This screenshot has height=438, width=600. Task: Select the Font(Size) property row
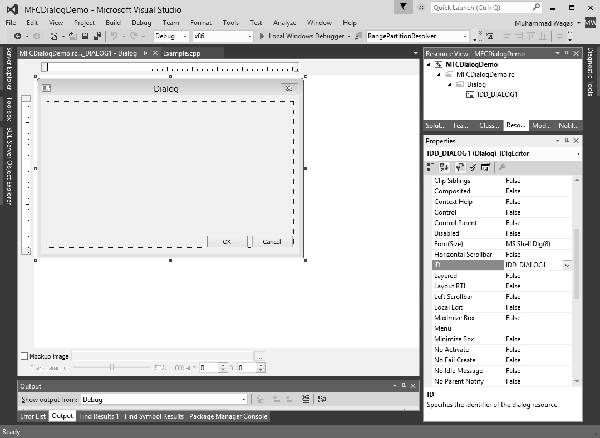[502, 244]
